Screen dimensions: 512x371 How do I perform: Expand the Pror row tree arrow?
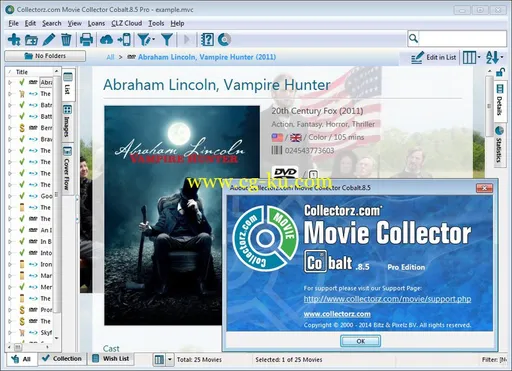click(10, 310)
